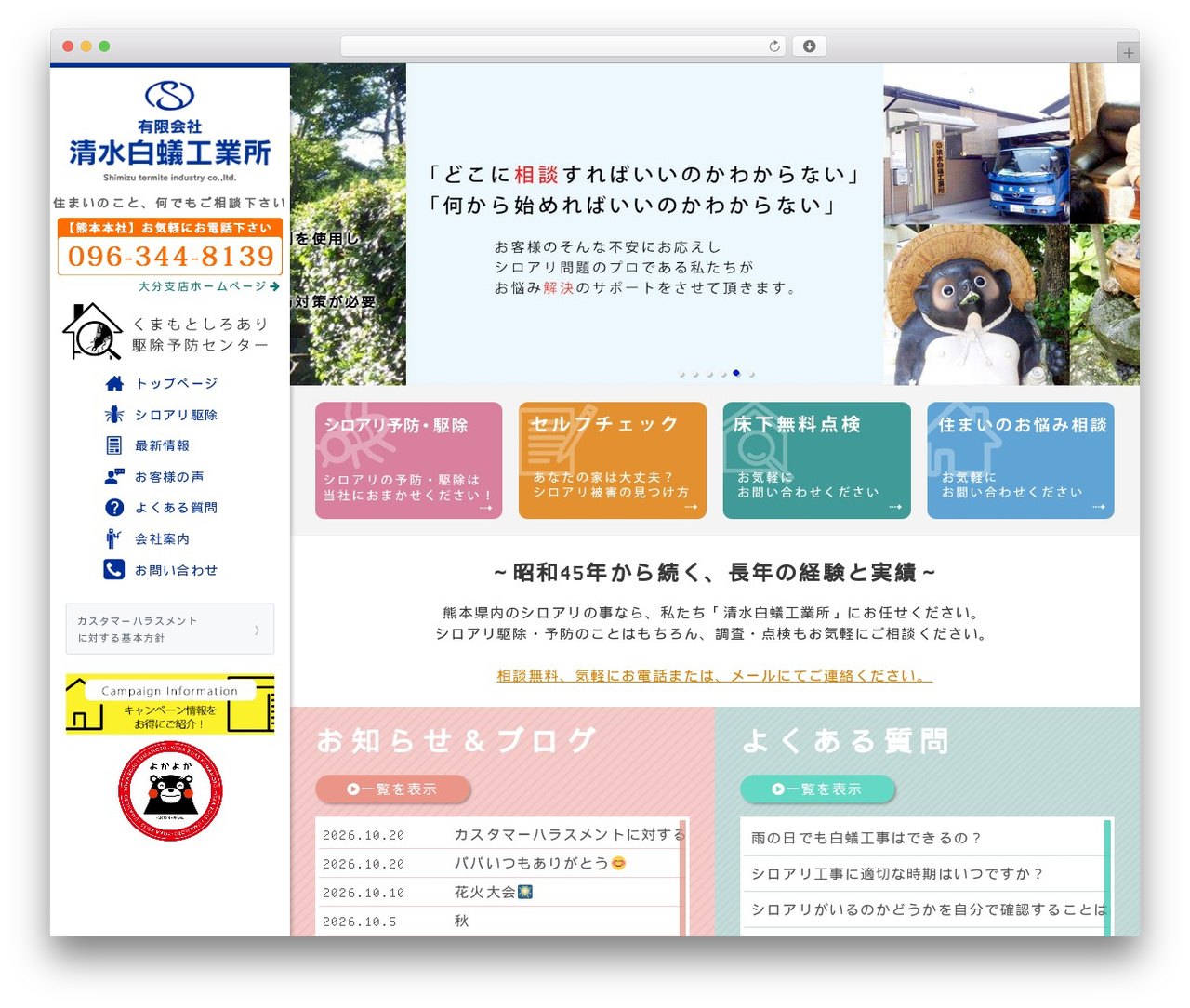The width and height of the screenshot is (1190, 1008).
Task: Click the browser reload icon
Action: [x=774, y=46]
